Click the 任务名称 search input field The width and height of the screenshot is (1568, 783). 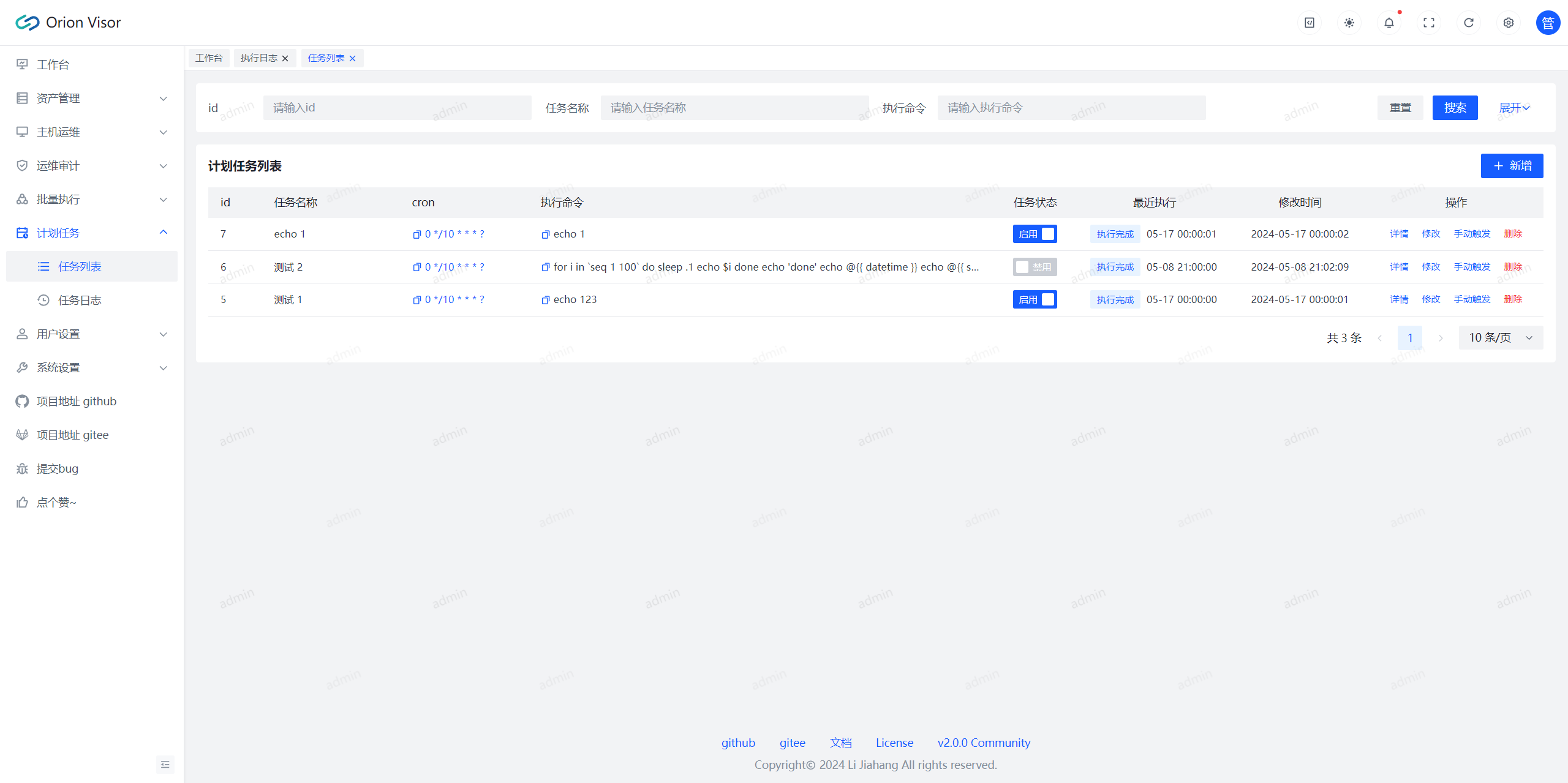[734, 108]
